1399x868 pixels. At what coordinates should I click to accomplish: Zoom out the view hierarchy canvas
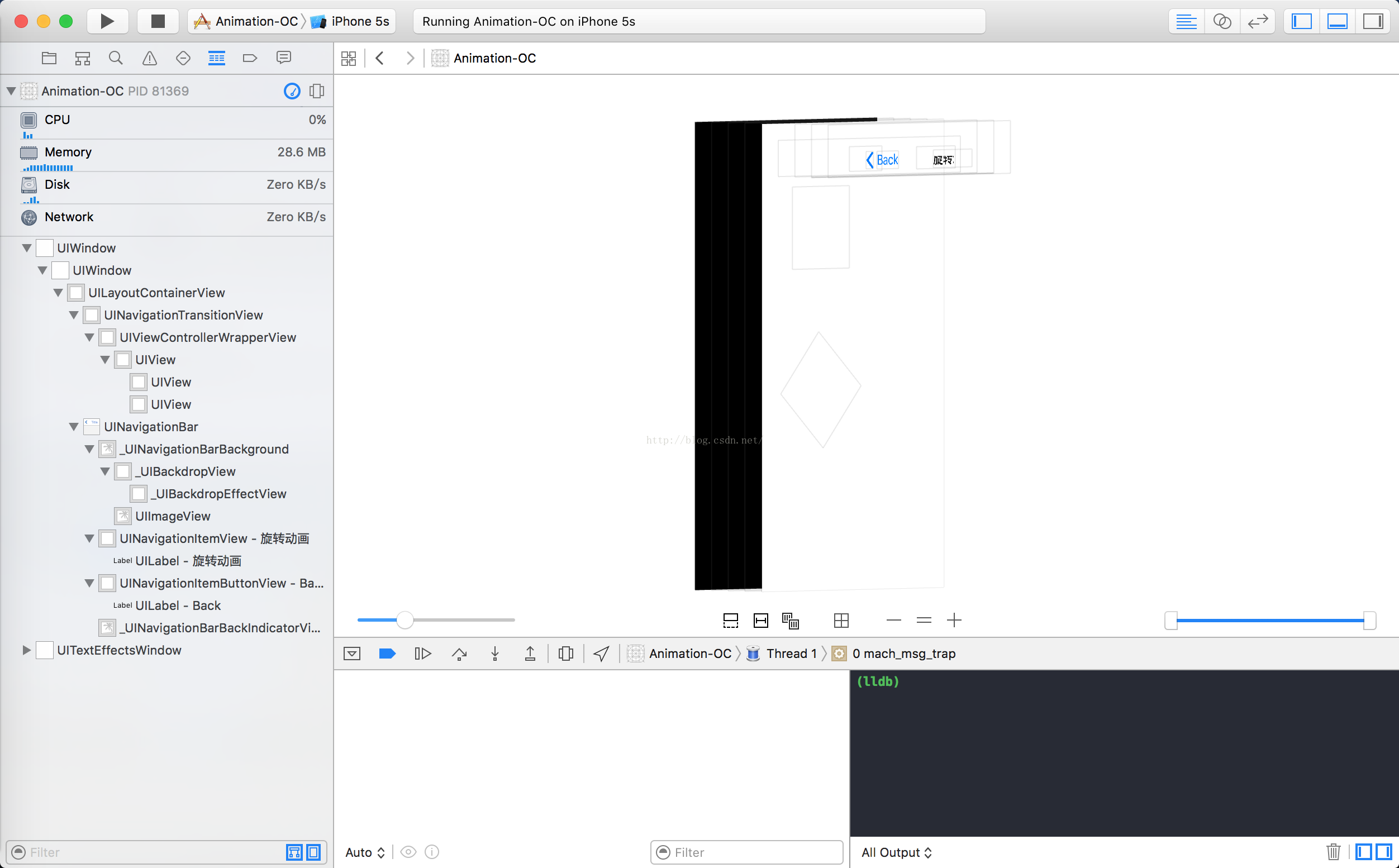tap(894, 620)
